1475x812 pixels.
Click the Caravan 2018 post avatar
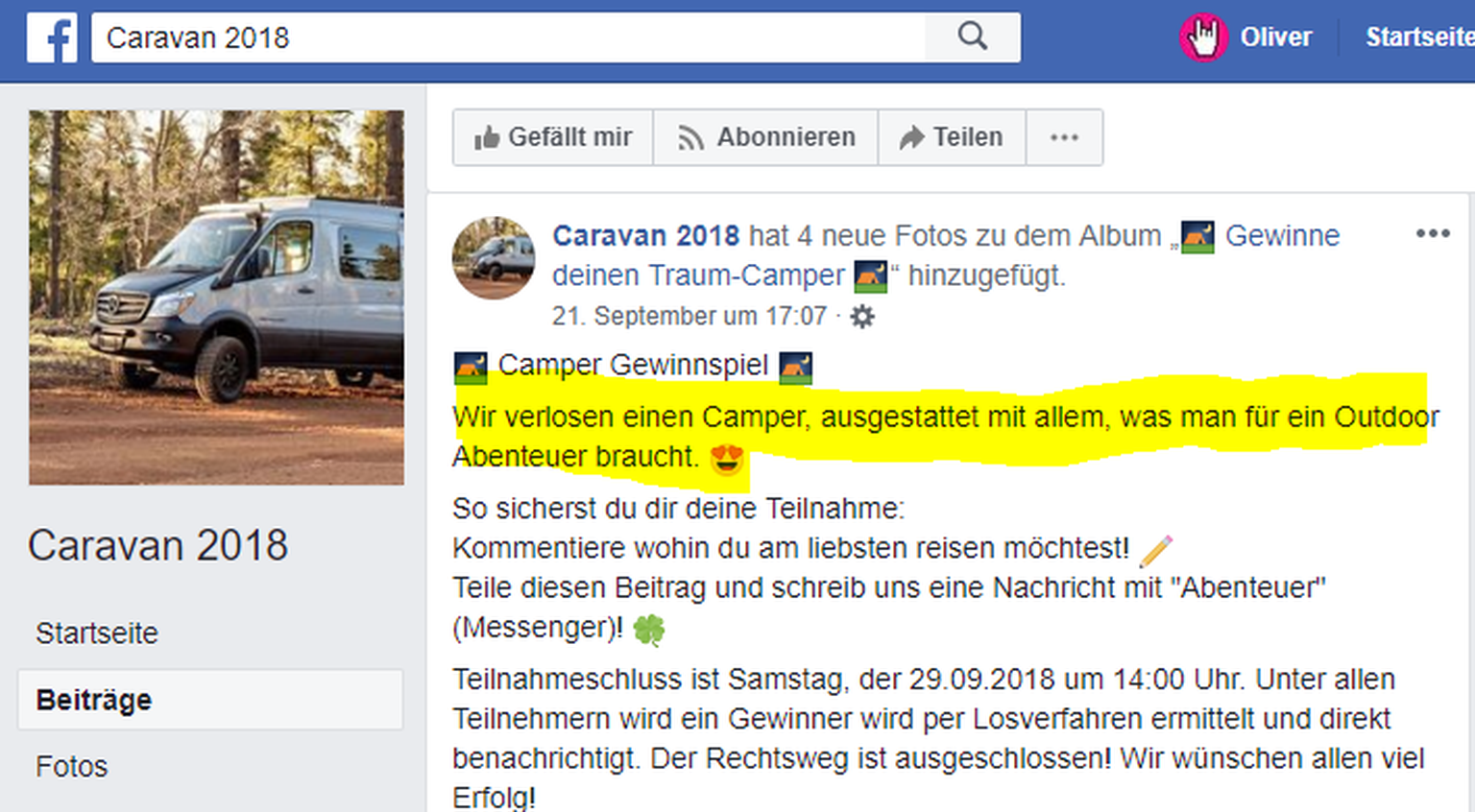(x=494, y=257)
